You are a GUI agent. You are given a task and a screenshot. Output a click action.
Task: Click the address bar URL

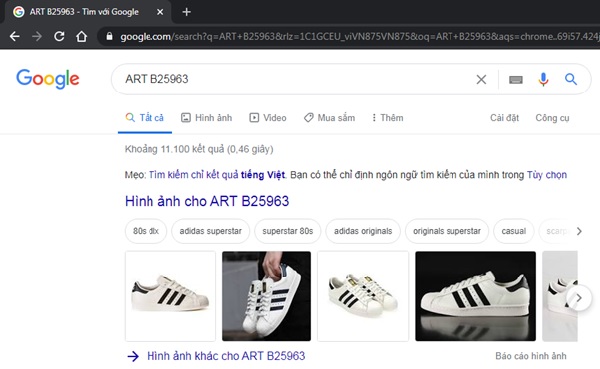pos(359,37)
